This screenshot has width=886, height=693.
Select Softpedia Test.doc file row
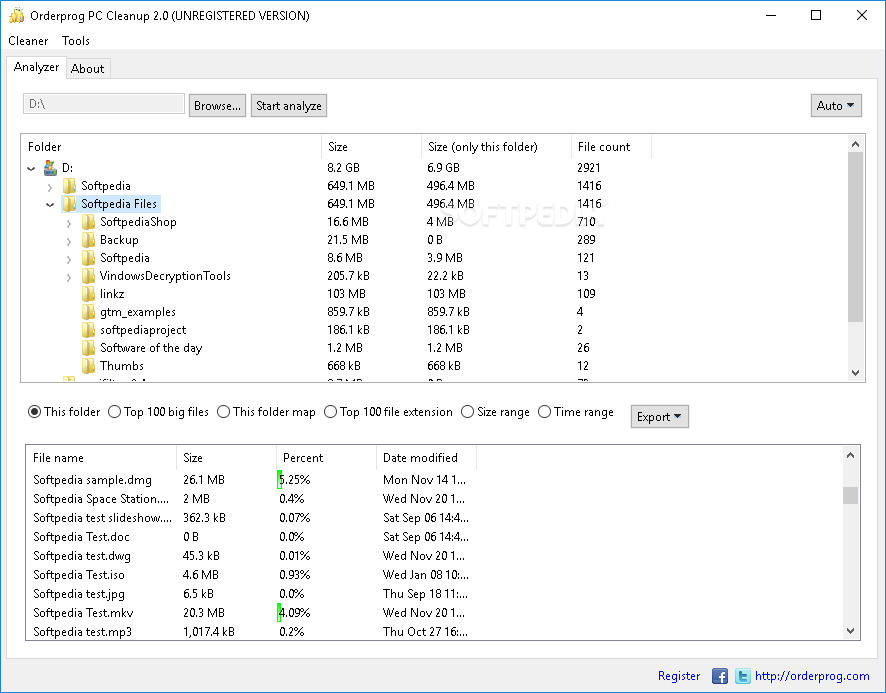click(x=251, y=537)
